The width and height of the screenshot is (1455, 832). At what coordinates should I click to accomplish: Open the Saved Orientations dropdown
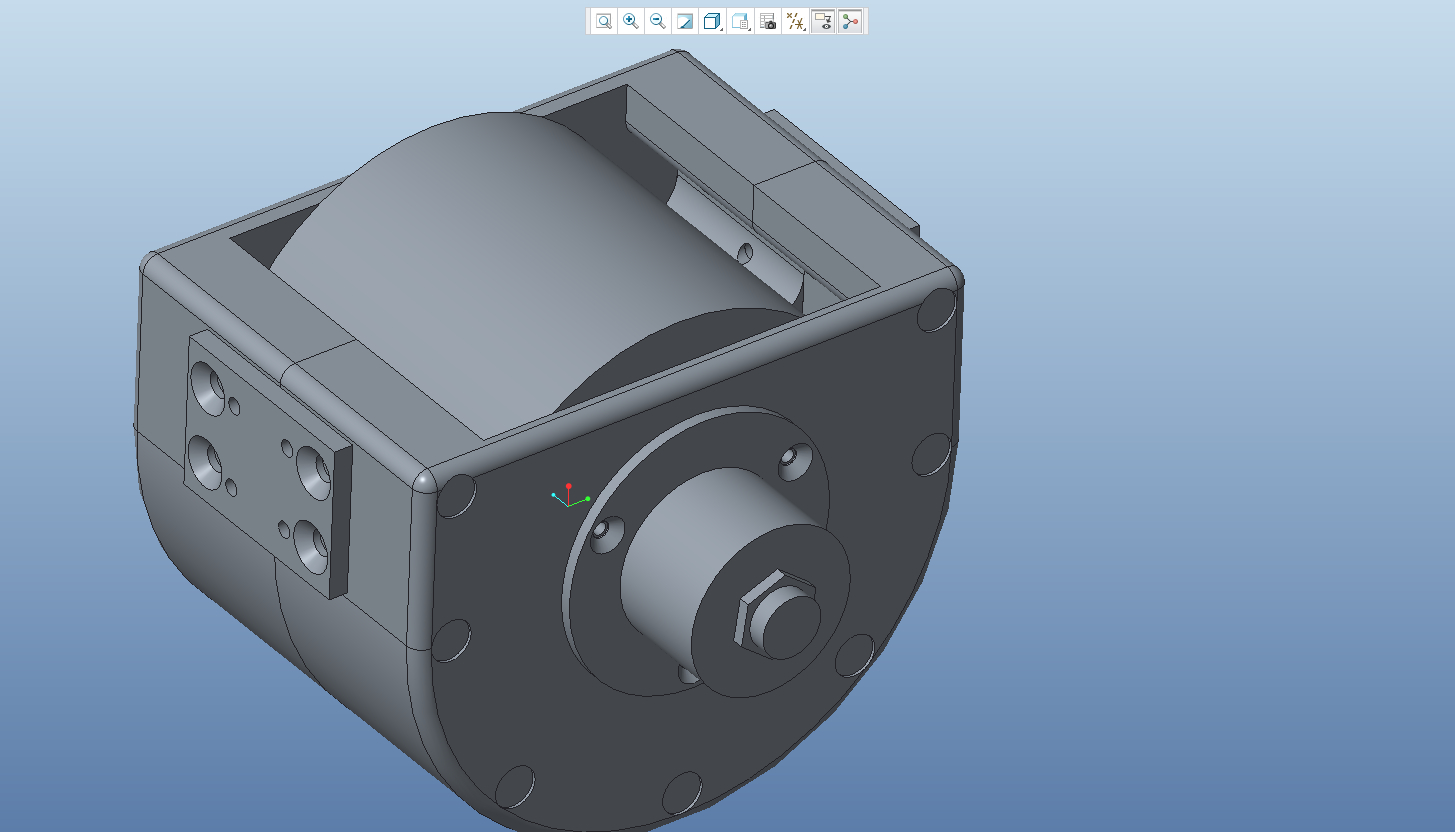pyautogui.click(x=741, y=21)
